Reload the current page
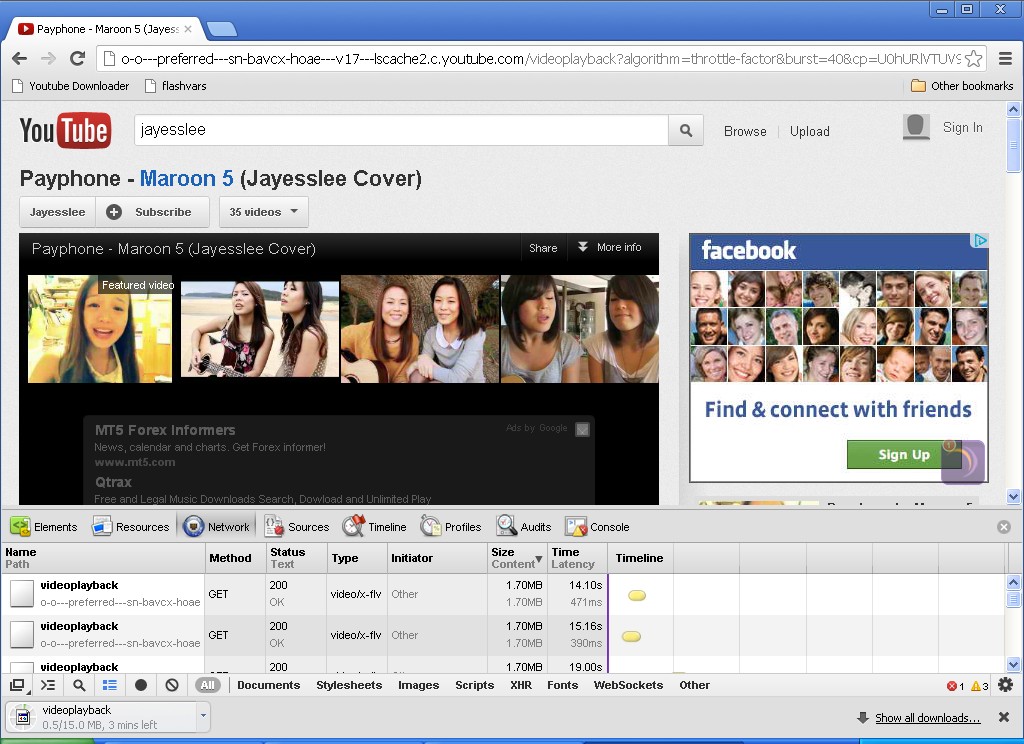This screenshot has width=1024, height=744. click(x=77, y=59)
